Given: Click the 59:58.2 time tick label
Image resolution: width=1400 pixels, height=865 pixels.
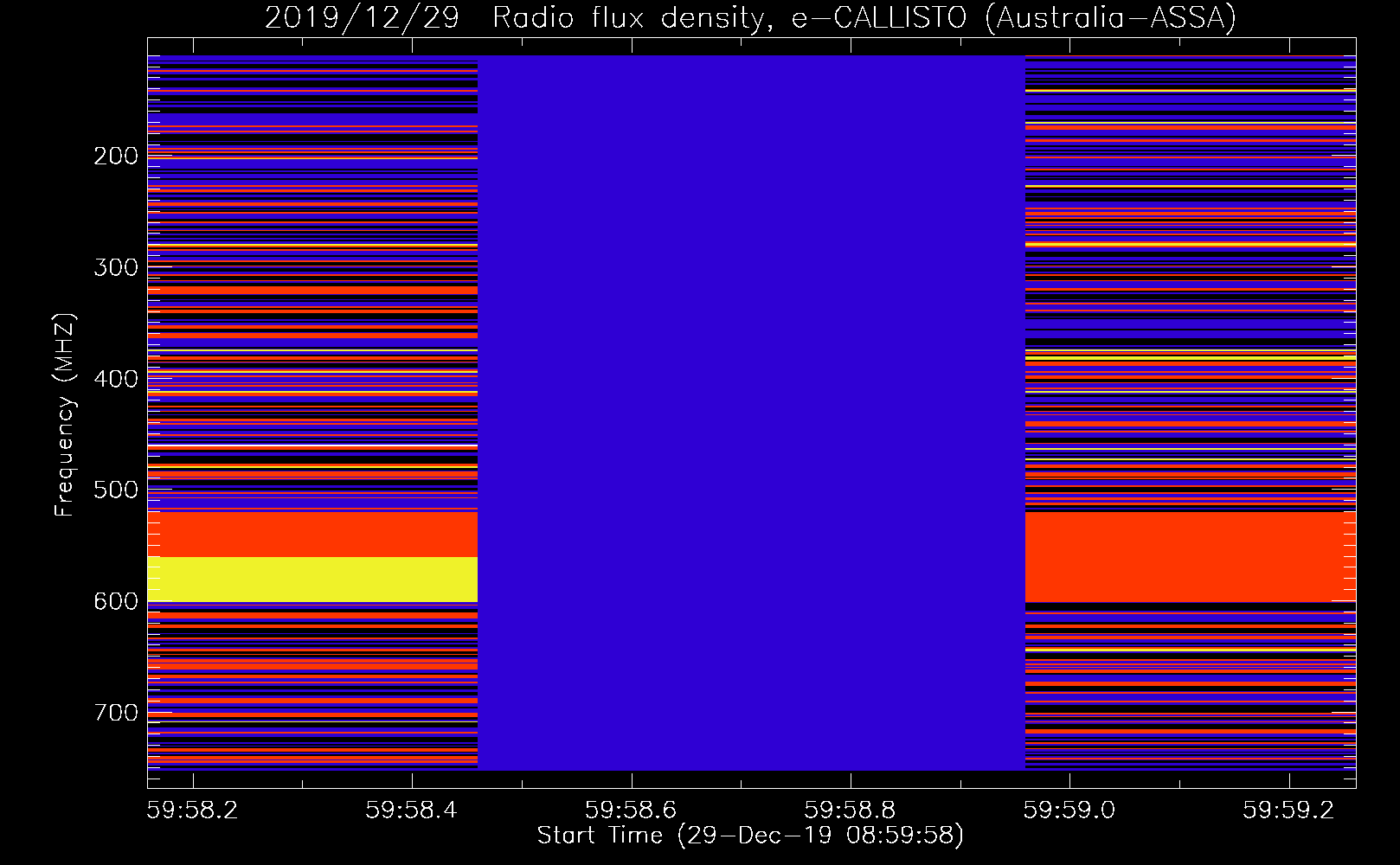Looking at the screenshot, I should coord(192,810).
